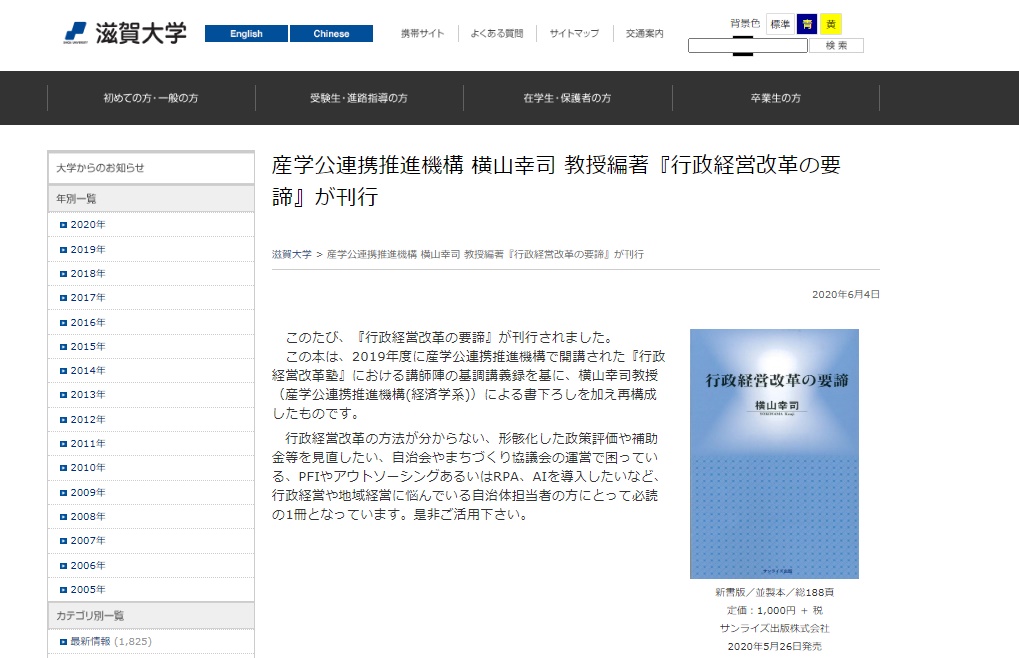
Task: Set background color to blue (青)
Action: click(806, 24)
